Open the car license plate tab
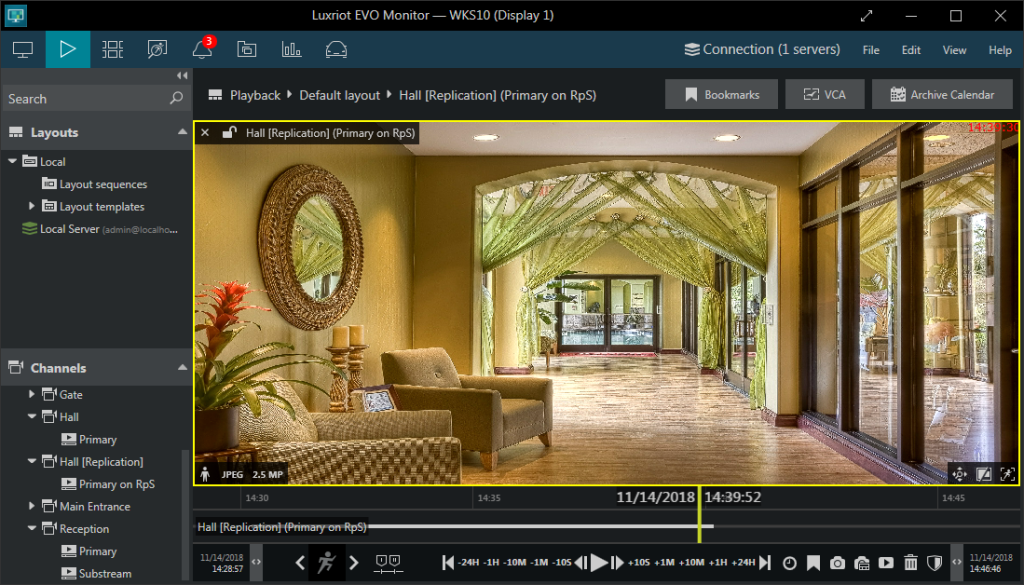The image size is (1024, 585). (x=336, y=50)
